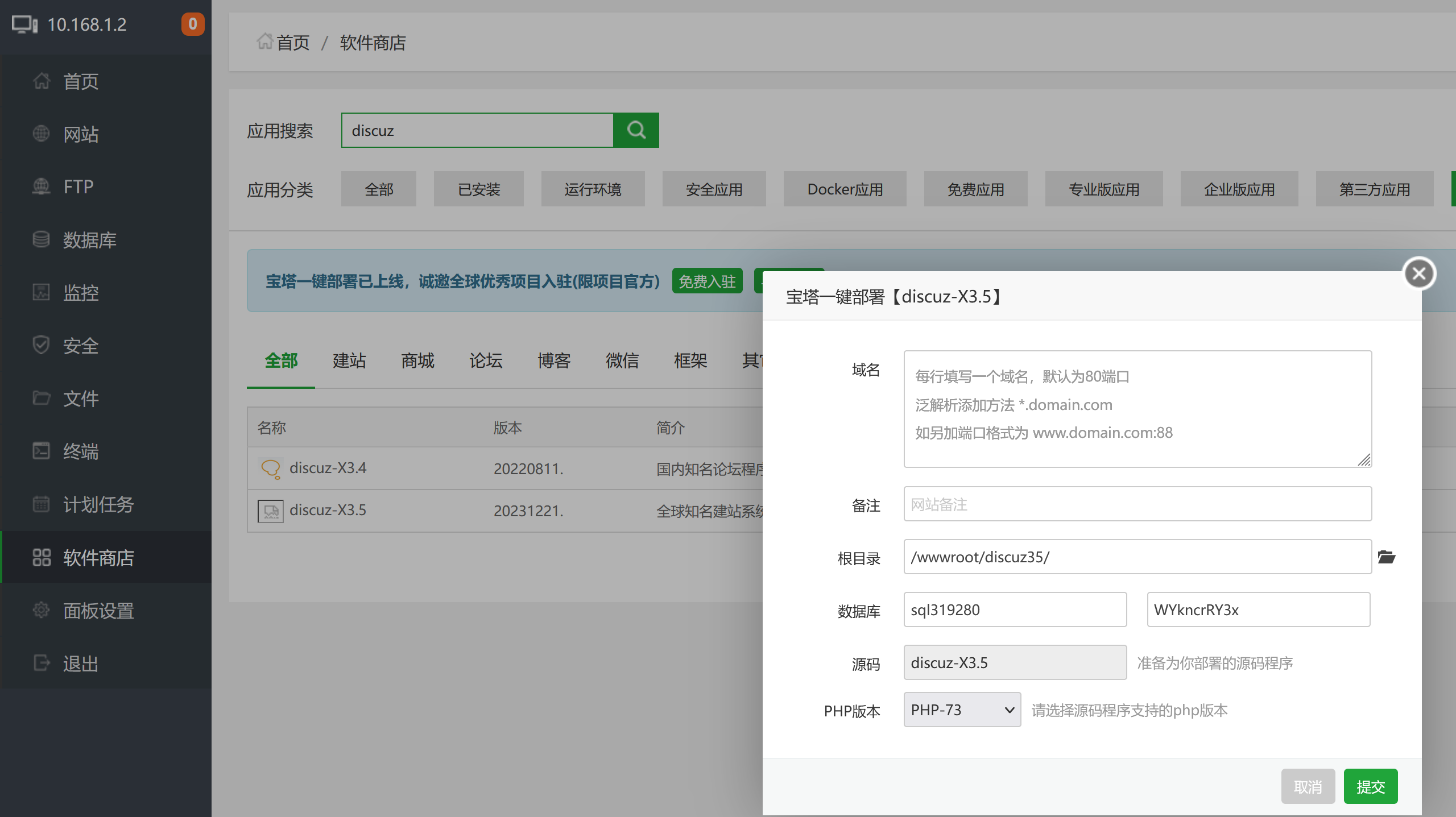Select the 安全应用 category filter
The image size is (1456, 817).
point(714,189)
